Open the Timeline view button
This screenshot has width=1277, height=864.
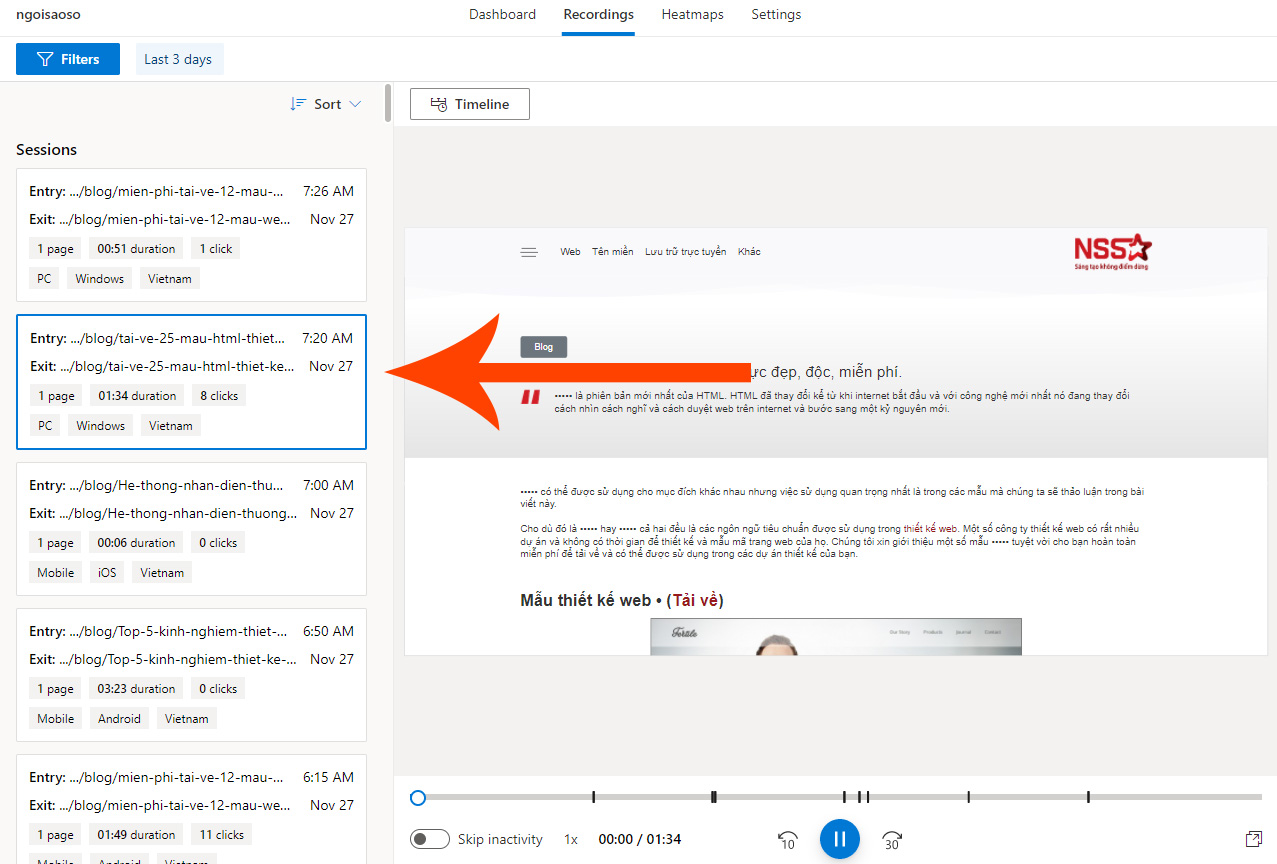coord(470,104)
